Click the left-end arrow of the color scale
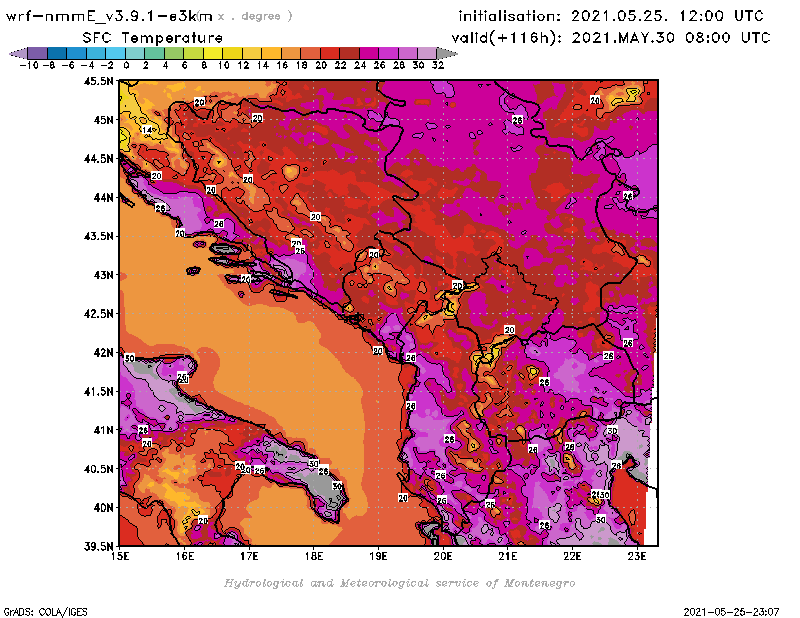Screen dimensions: 800x618 [17, 53]
